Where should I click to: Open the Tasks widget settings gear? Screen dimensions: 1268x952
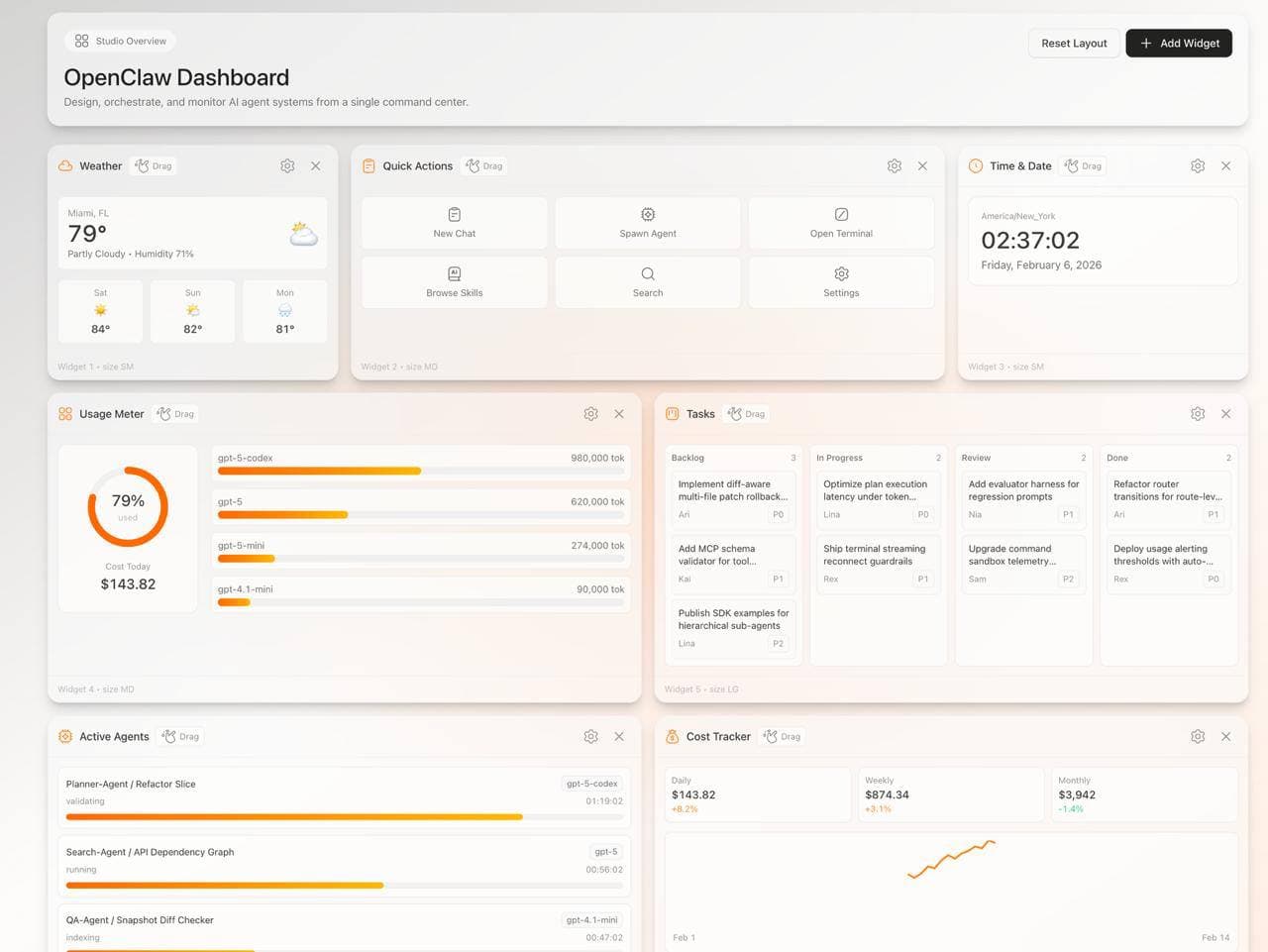[x=1198, y=413]
